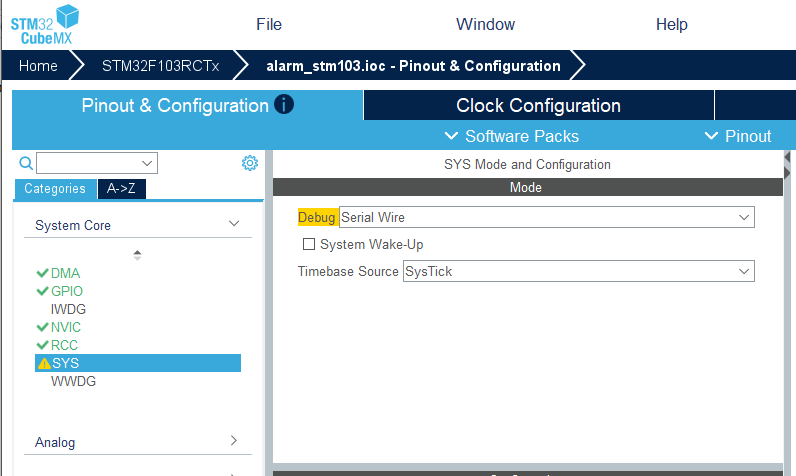Image resolution: width=796 pixels, height=476 pixels.
Task: Click the collapse arrows on the right panel edge
Action: pos(787,165)
